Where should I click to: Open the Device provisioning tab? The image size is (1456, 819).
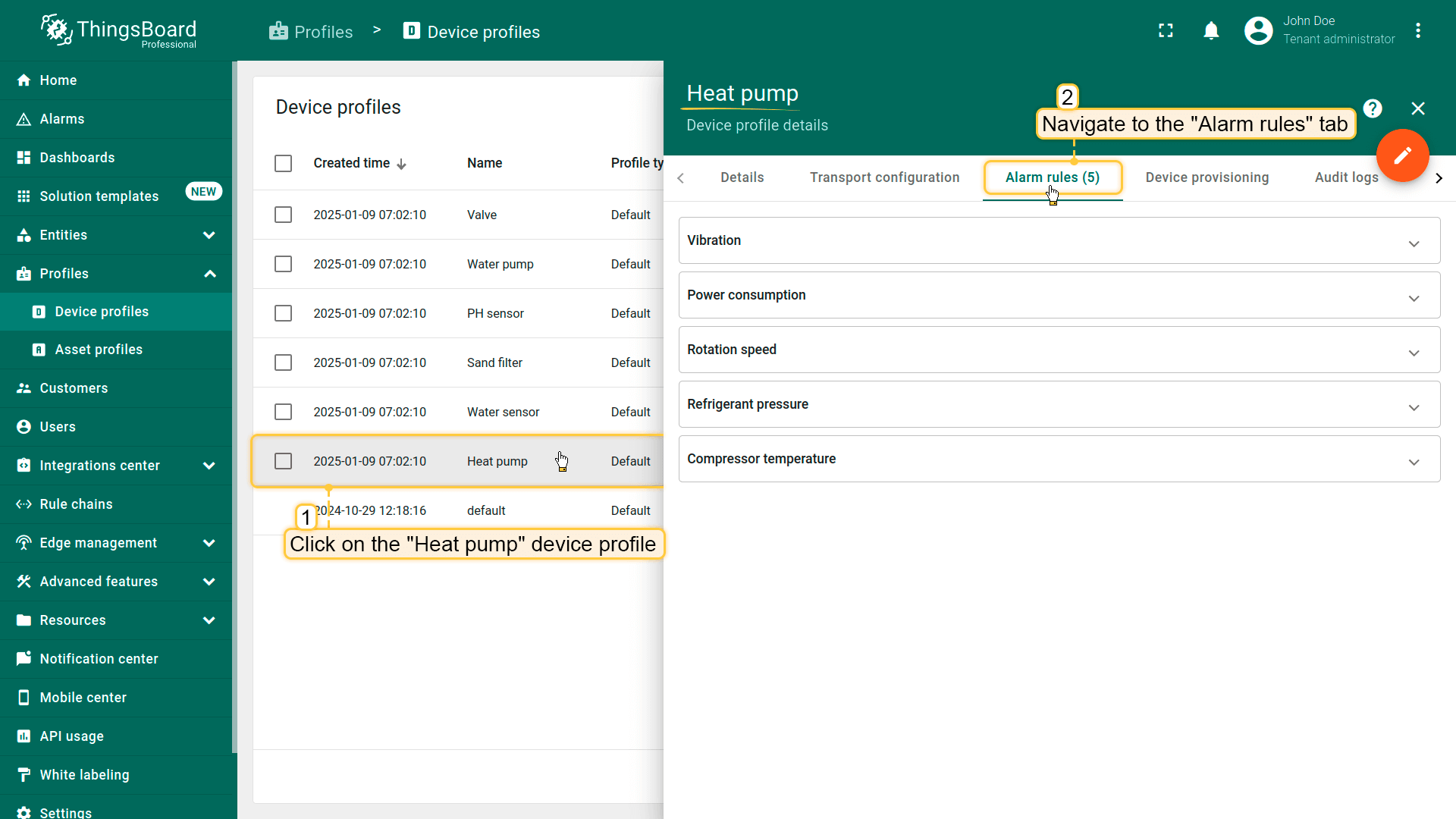1207,177
